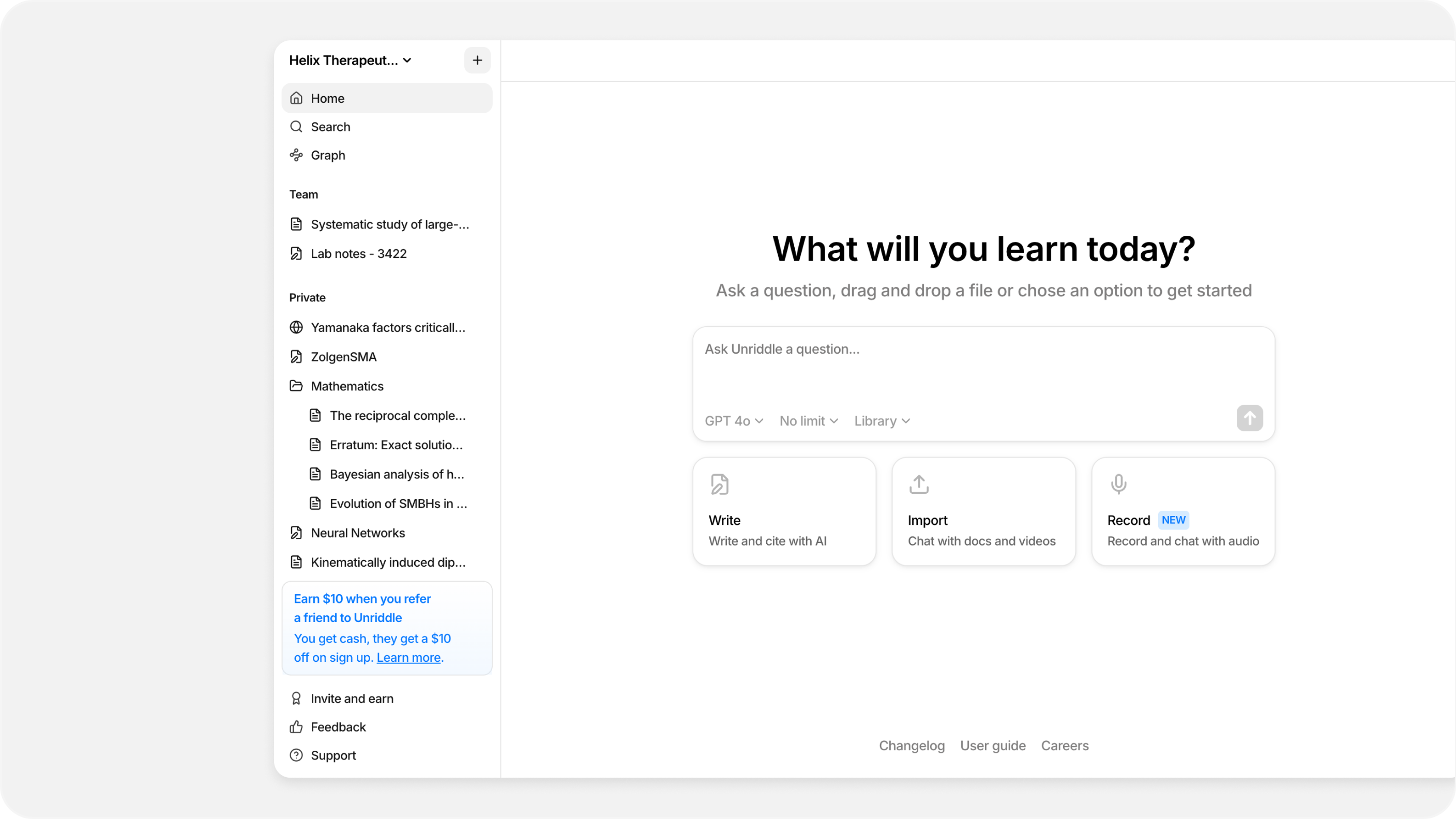Open Invite and earn
Image resolution: width=1456 pixels, height=819 pixels.
click(352, 699)
